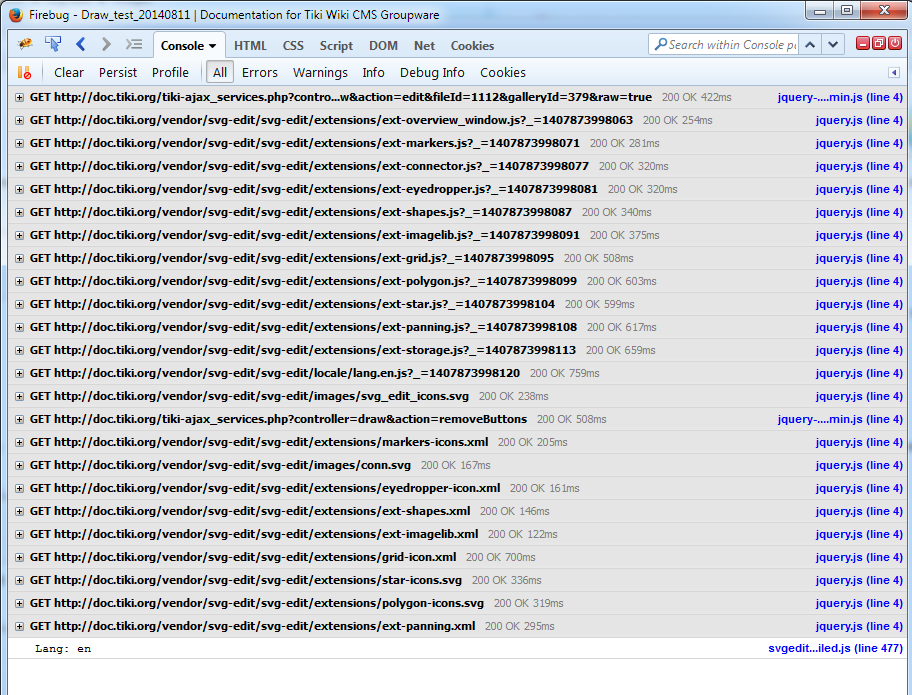The width and height of the screenshot is (912, 695).
Task: Expand the svg_edit_icons.svg request
Action: click(19, 396)
